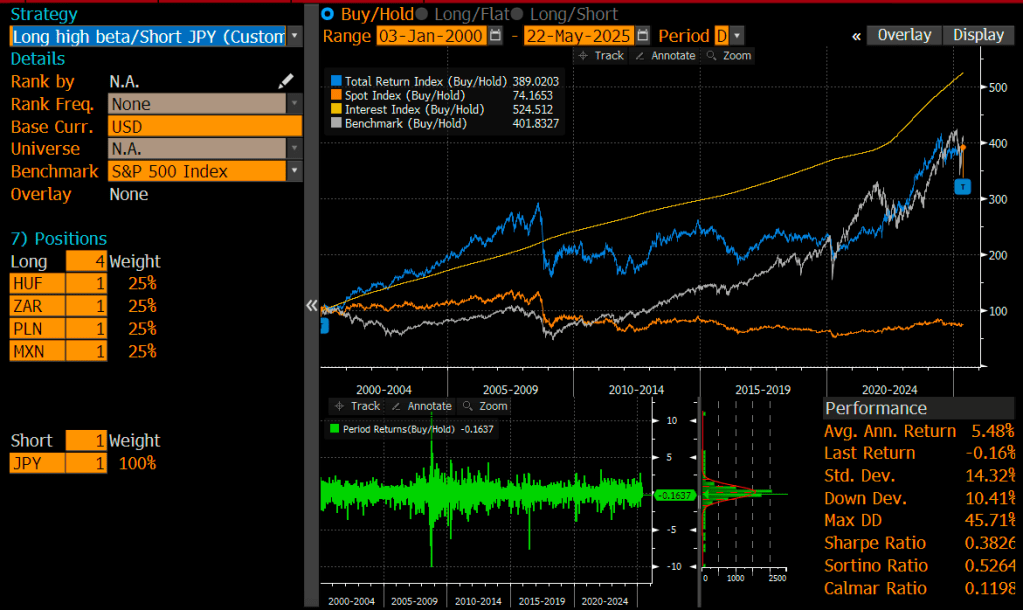Viewport: 1023px width, 610px height.
Task: Open the Display tab
Action: coord(977,35)
